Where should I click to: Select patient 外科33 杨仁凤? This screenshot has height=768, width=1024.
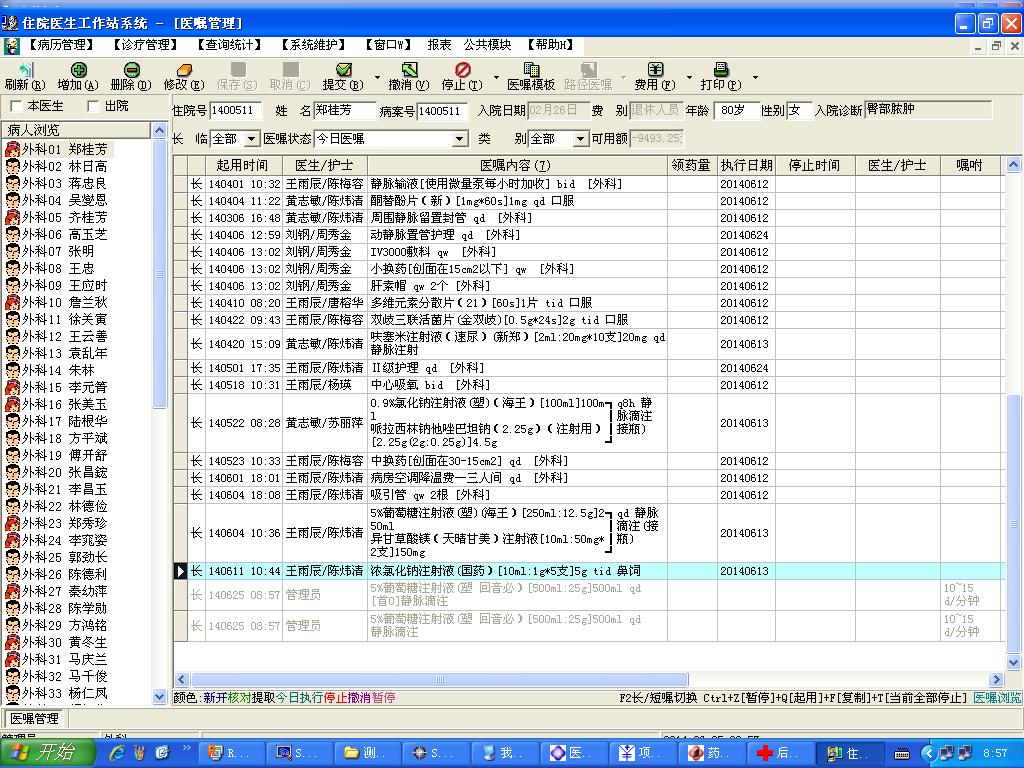[x=65, y=693]
